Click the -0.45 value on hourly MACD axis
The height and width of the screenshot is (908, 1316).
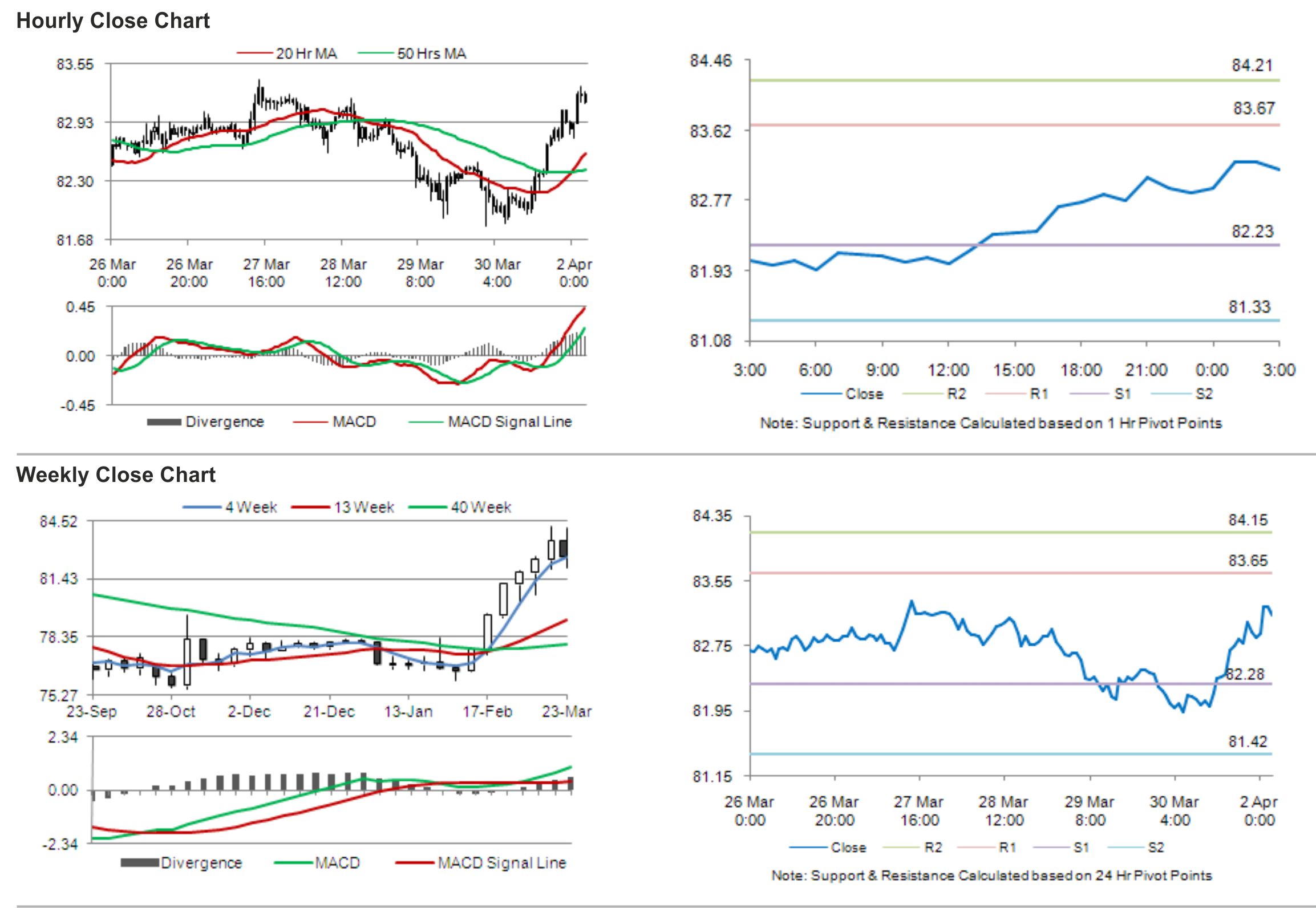click(78, 406)
